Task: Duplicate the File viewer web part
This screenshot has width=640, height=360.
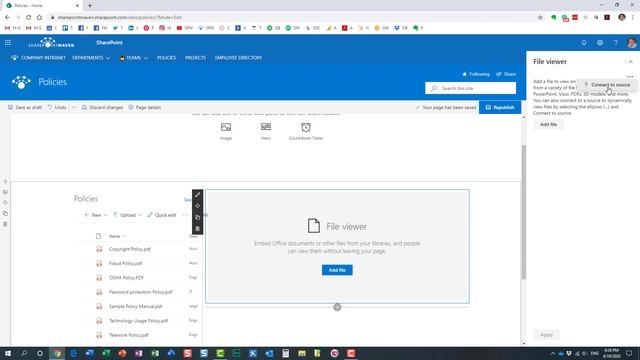Action: point(198,218)
